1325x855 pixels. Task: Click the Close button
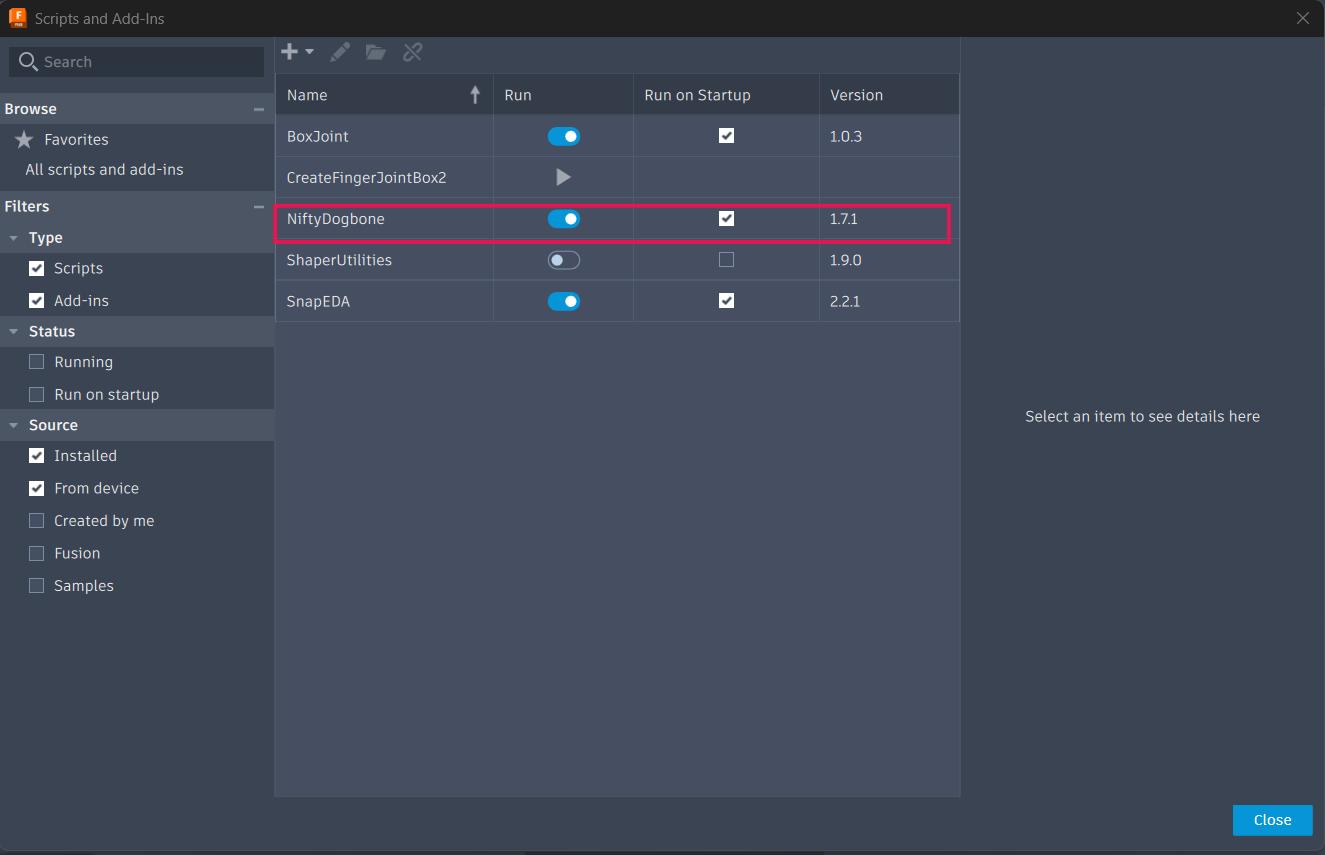[x=1272, y=820]
